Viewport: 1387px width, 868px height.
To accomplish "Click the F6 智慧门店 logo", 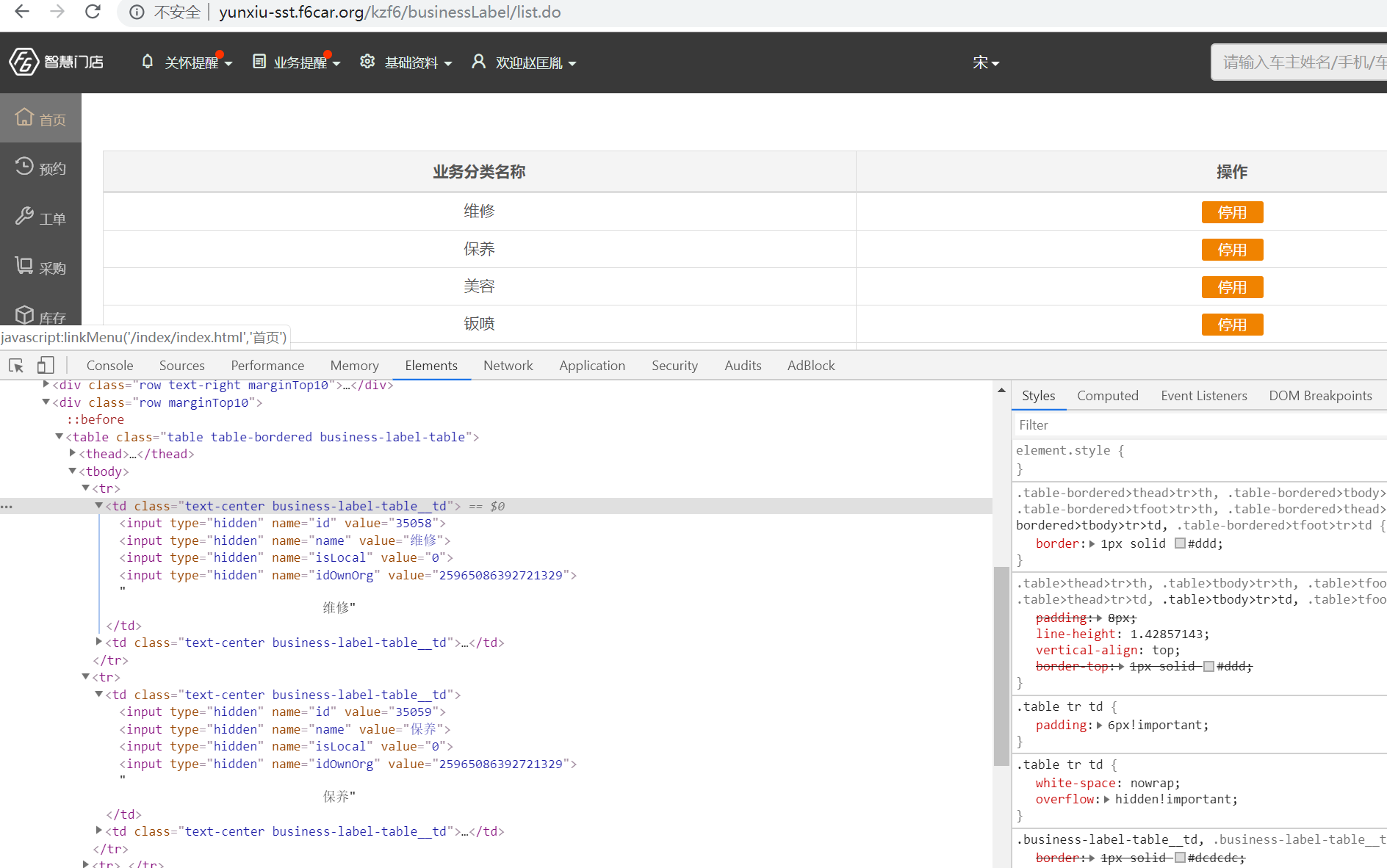I will point(56,62).
